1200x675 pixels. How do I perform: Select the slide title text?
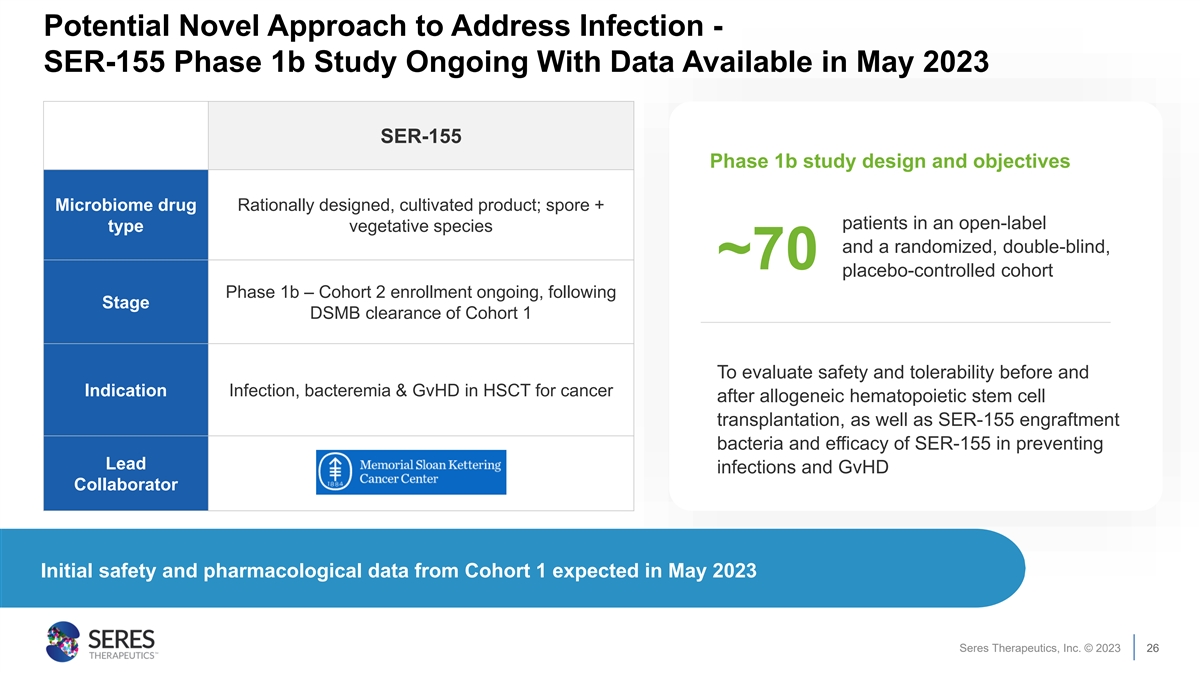[517, 42]
